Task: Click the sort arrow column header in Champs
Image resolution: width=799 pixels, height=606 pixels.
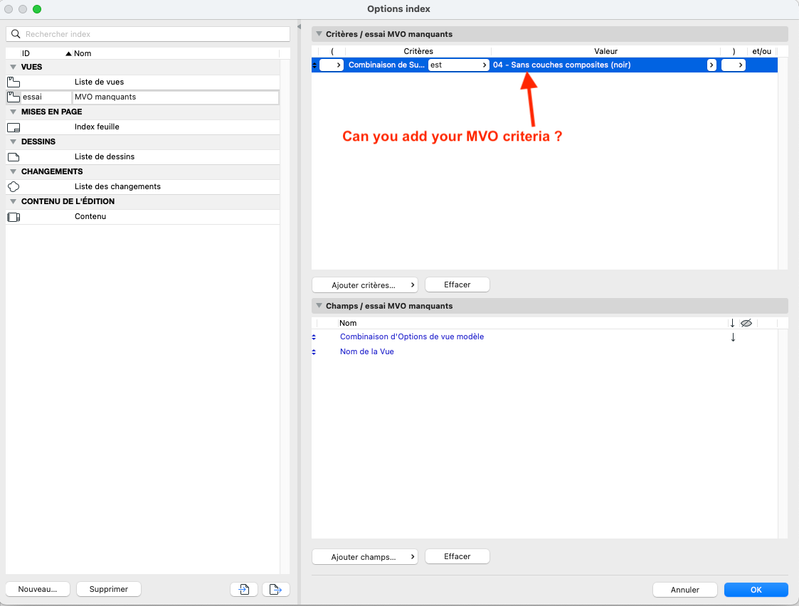Action: [x=732, y=323]
